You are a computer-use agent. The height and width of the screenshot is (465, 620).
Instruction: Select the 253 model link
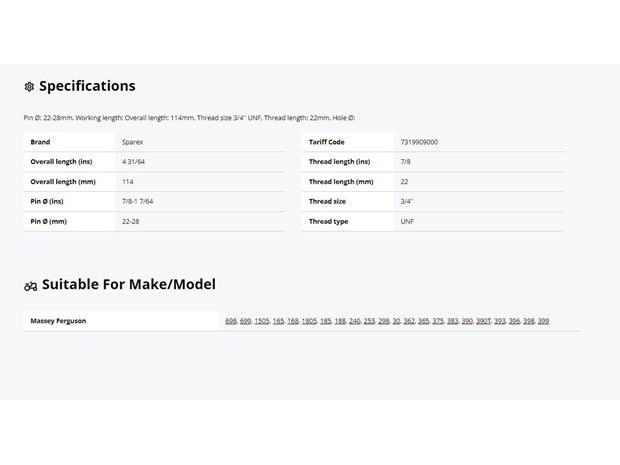(369, 321)
